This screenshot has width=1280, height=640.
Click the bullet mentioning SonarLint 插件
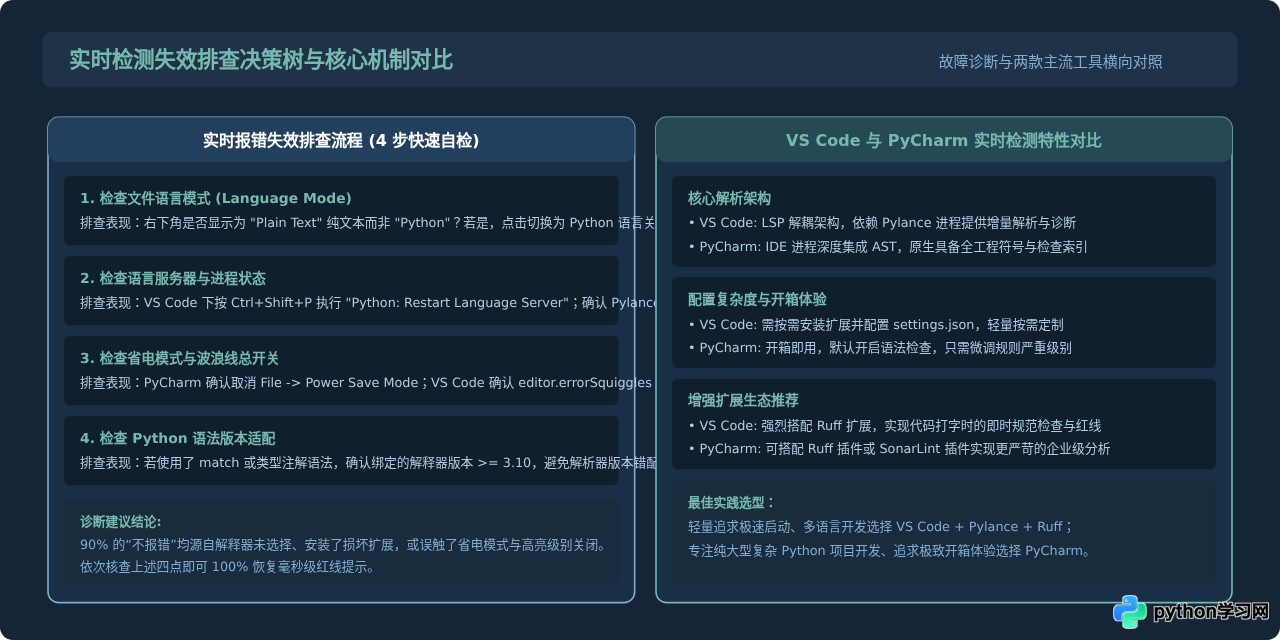point(899,448)
